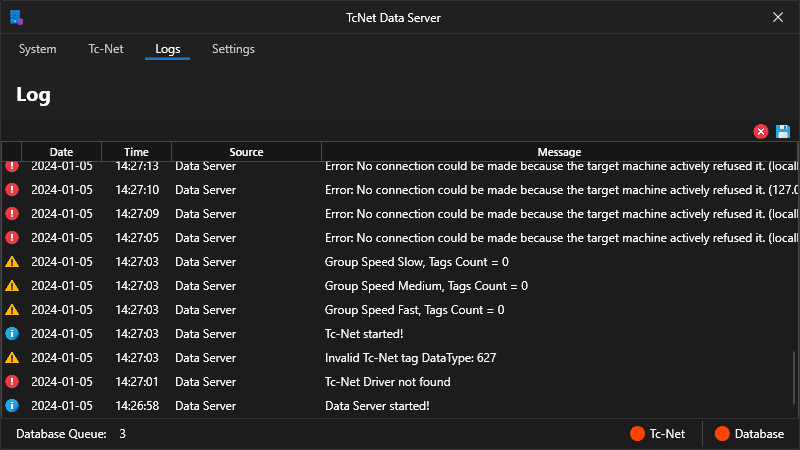This screenshot has height=450, width=800.
Task: Click warning icon for Group Speed Slow
Action: tap(12, 262)
